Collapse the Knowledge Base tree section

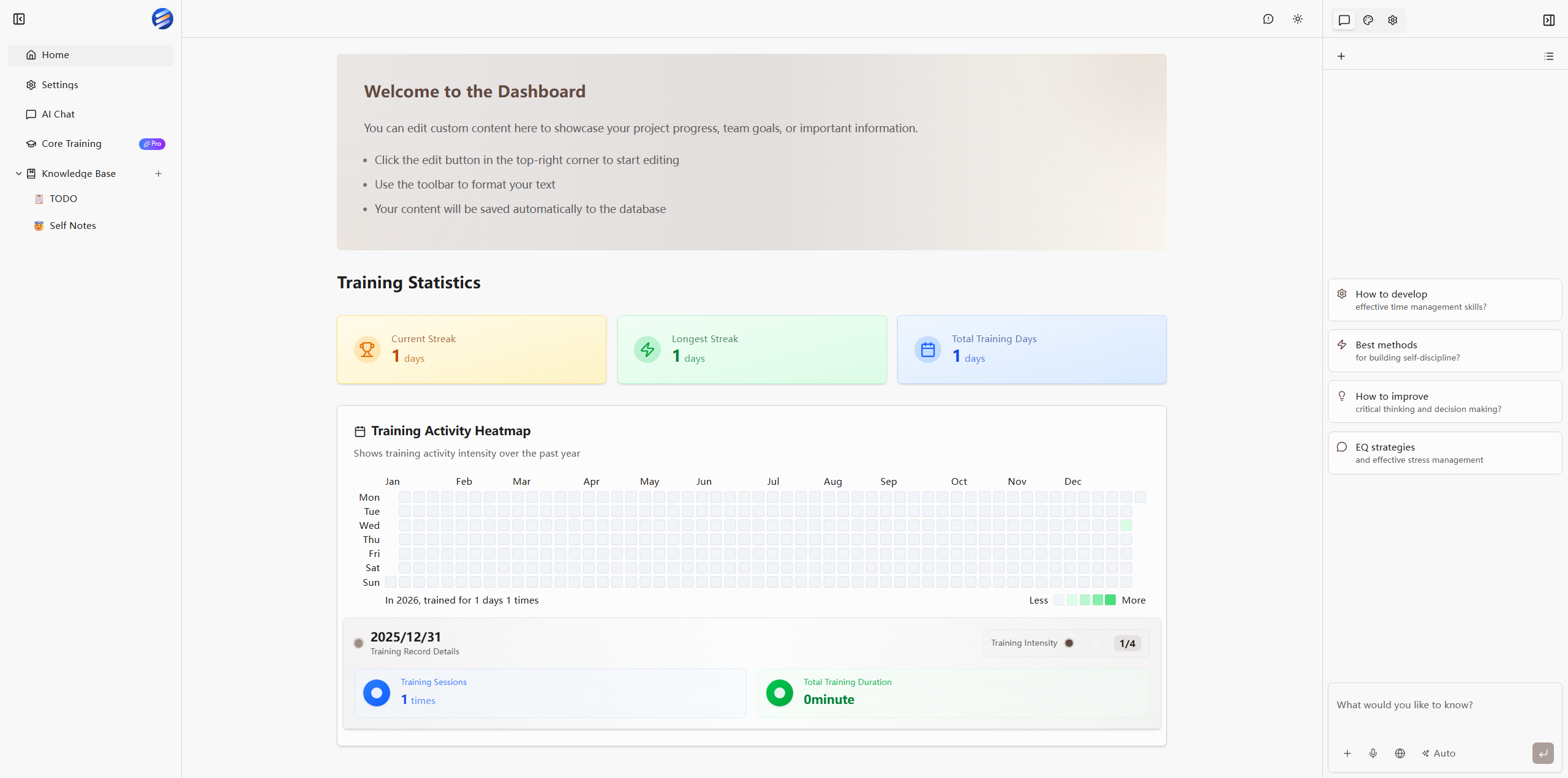(x=18, y=173)
